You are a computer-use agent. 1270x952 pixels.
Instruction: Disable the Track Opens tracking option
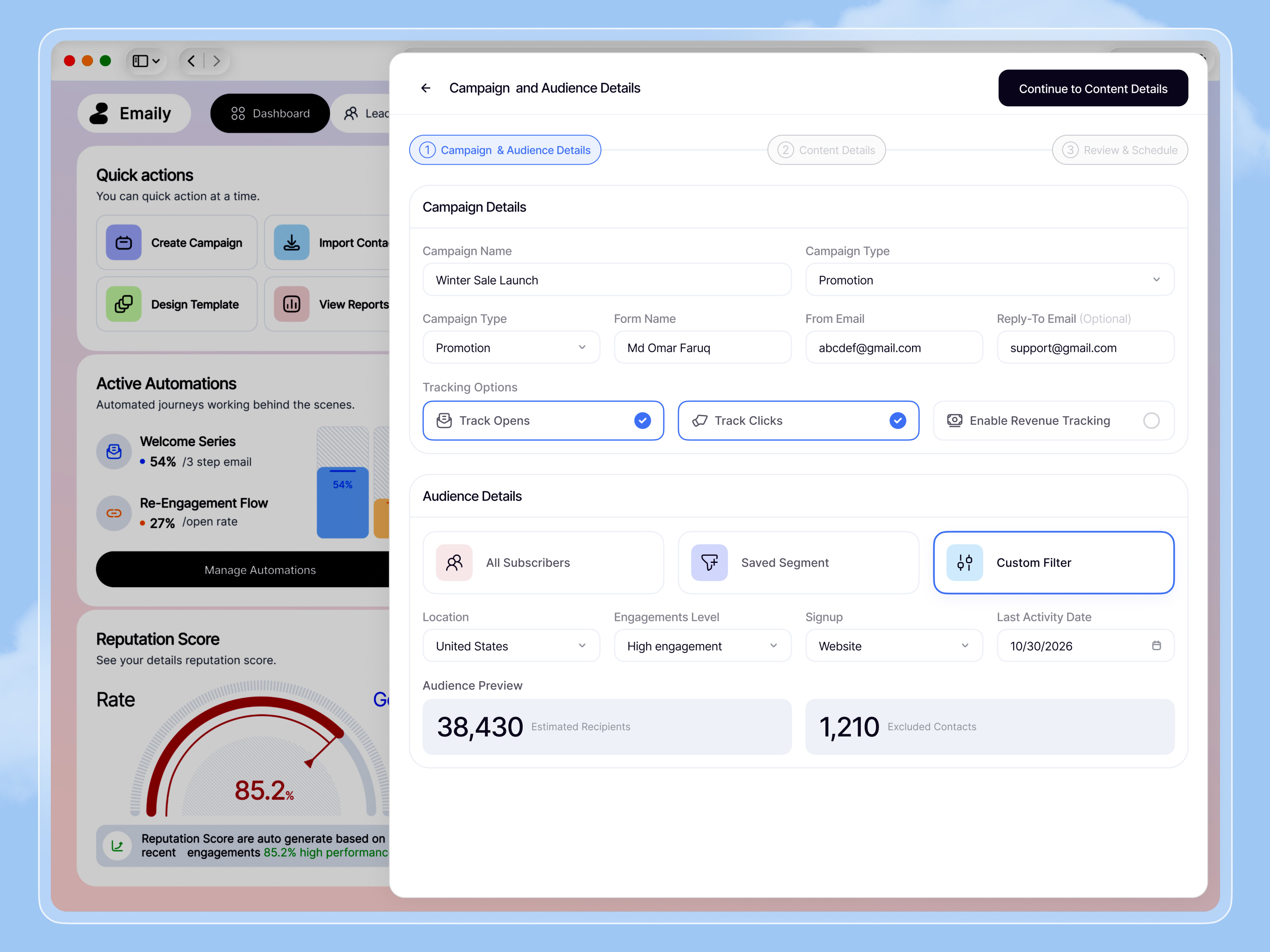coord(643,420)
